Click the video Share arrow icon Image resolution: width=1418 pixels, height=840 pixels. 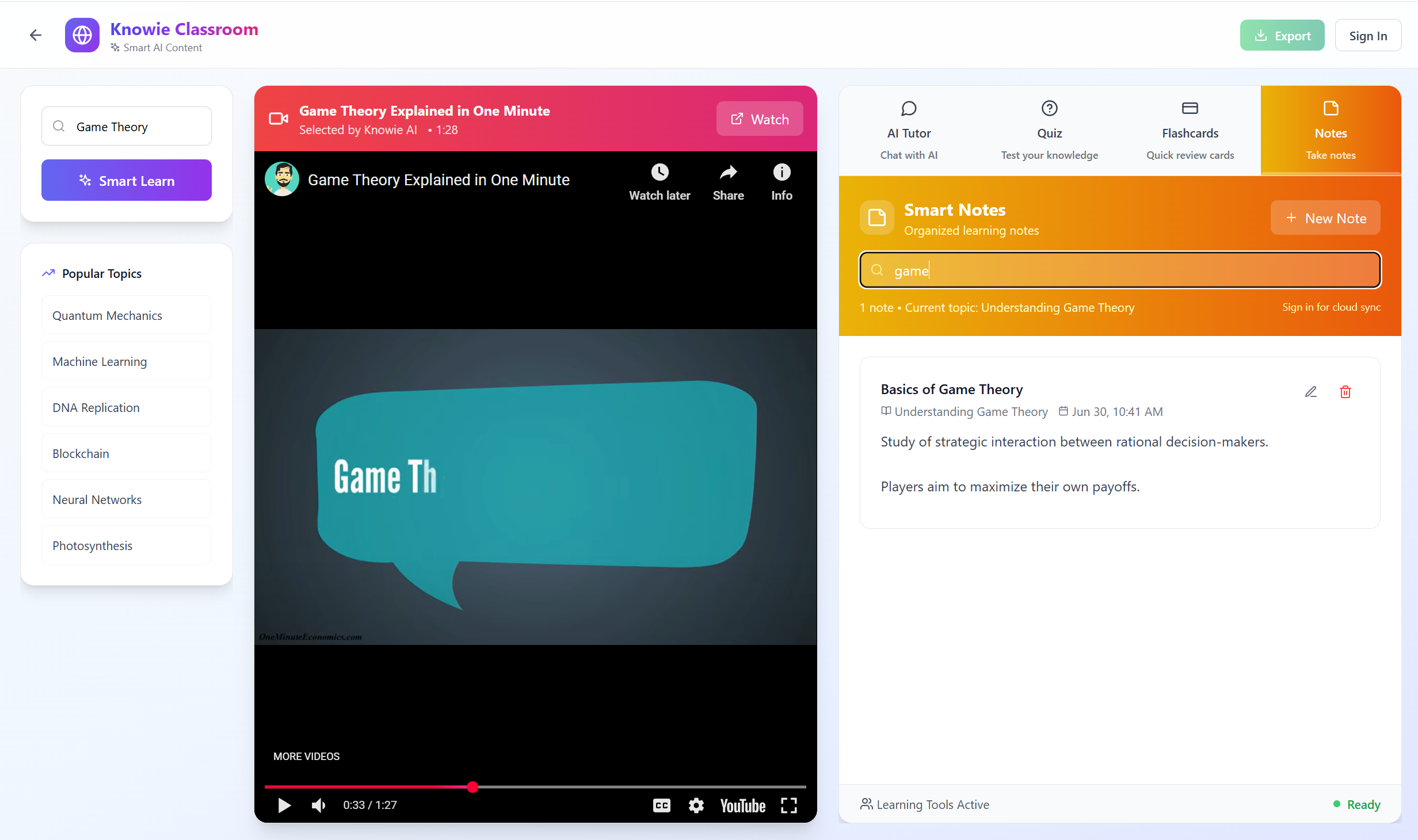(728, 172)
